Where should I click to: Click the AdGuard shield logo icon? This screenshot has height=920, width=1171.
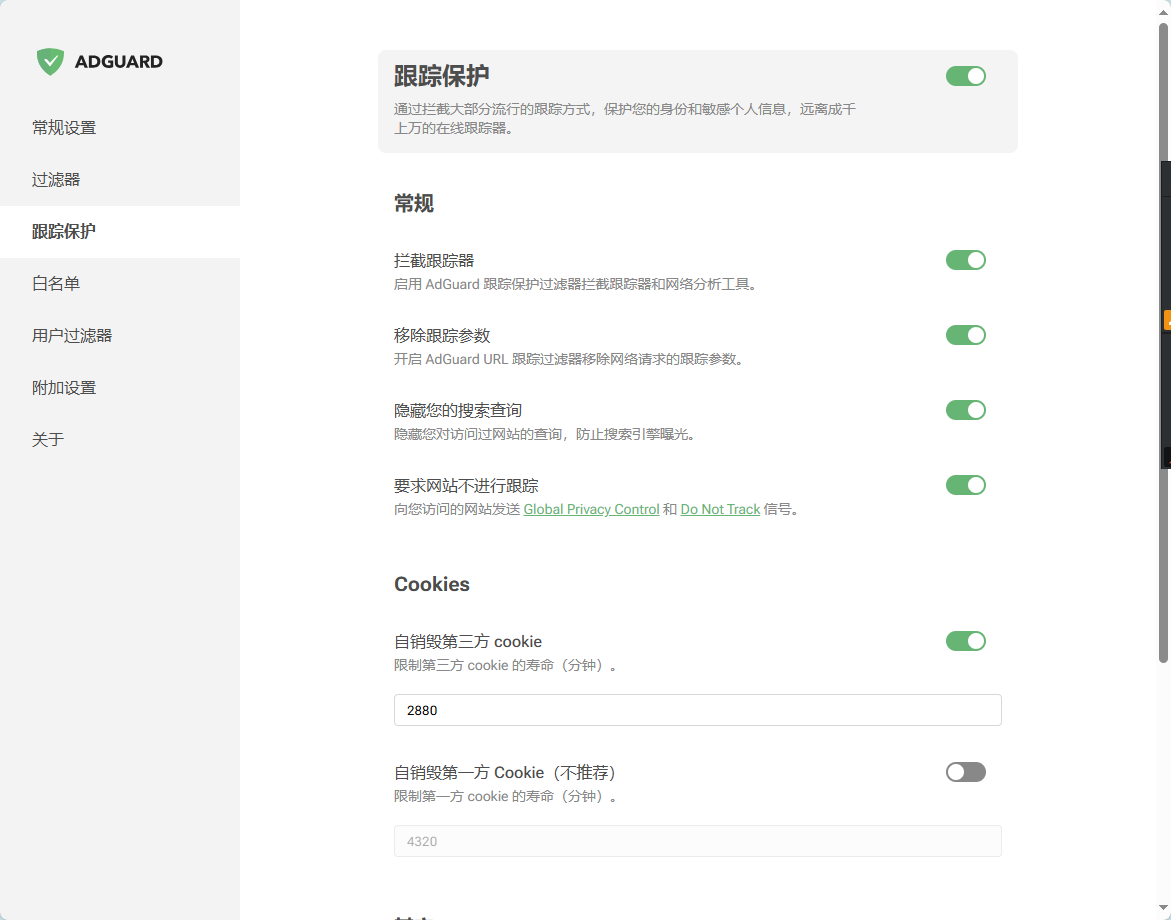point(50,61)
